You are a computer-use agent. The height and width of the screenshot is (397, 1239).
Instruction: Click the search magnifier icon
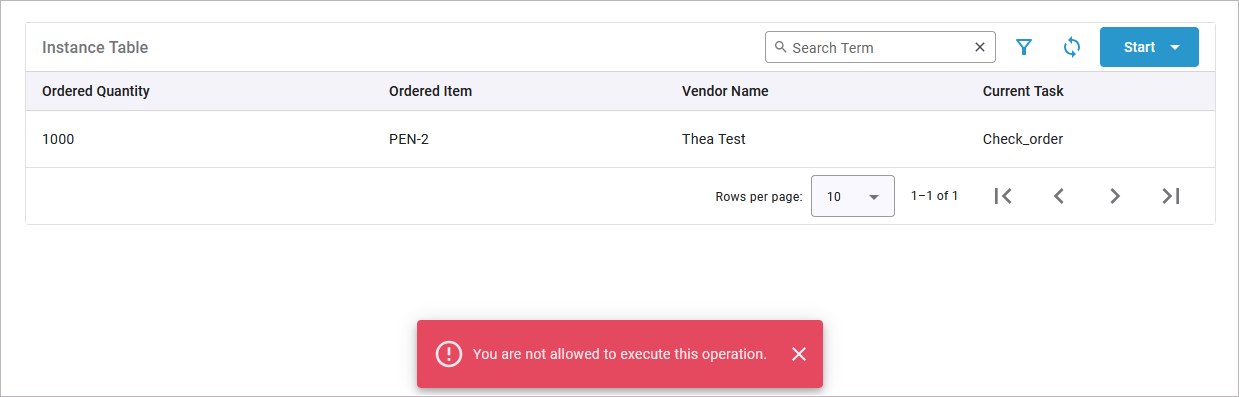(x=781, y=47)
